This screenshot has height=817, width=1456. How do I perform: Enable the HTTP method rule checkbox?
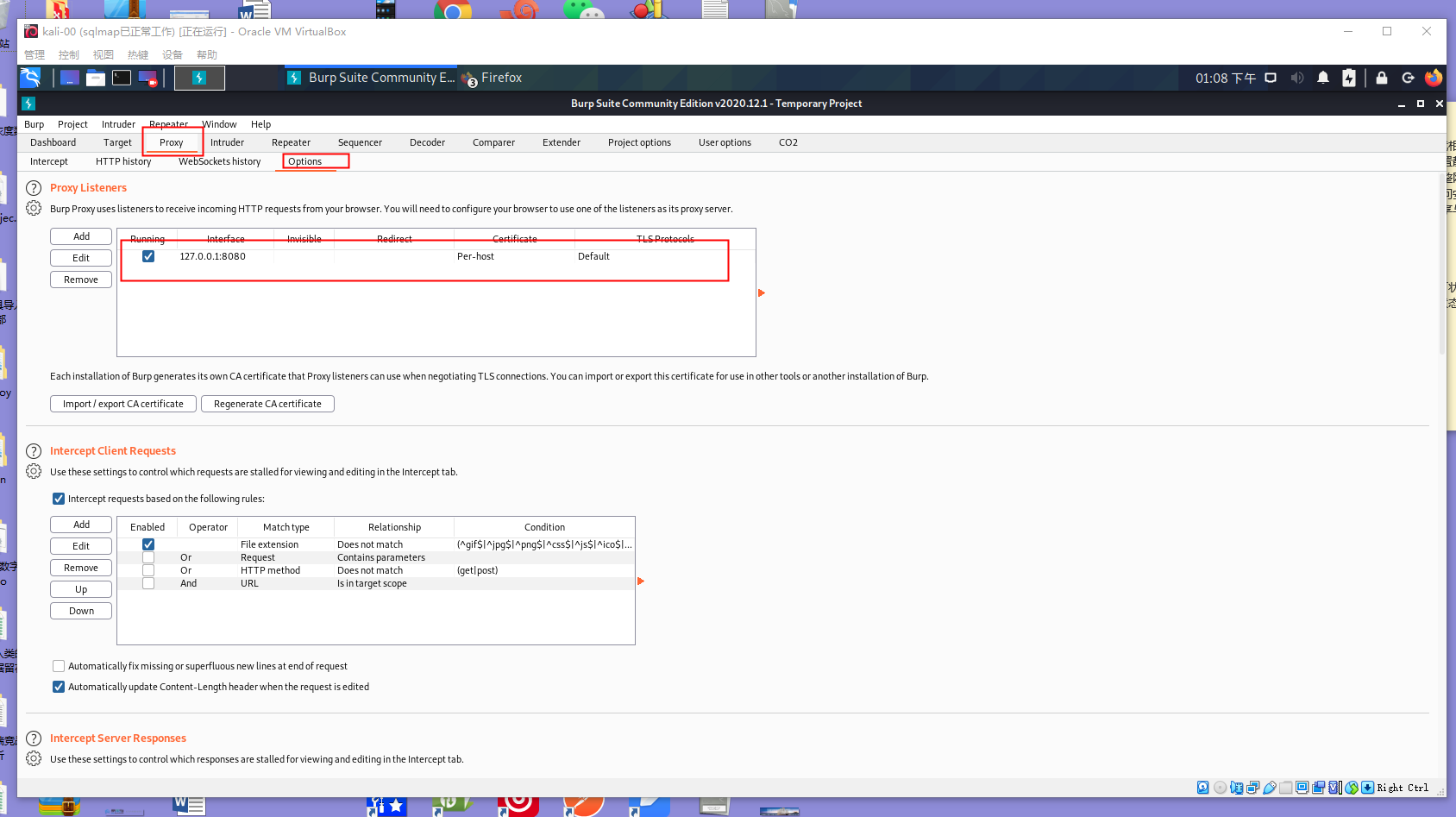148,570
